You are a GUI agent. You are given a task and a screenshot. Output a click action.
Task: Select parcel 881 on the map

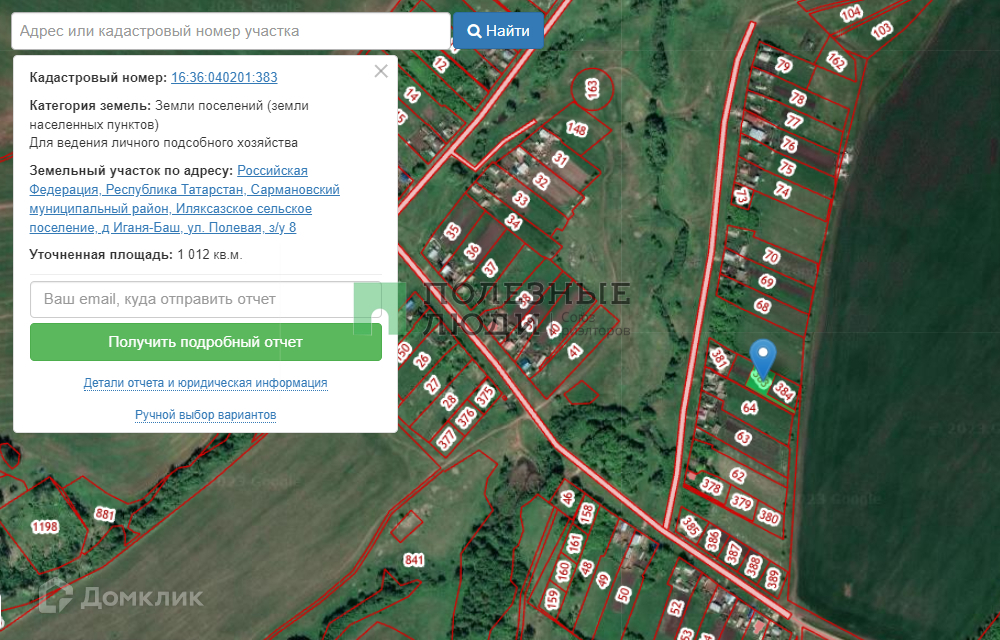[x=105, y=514]
